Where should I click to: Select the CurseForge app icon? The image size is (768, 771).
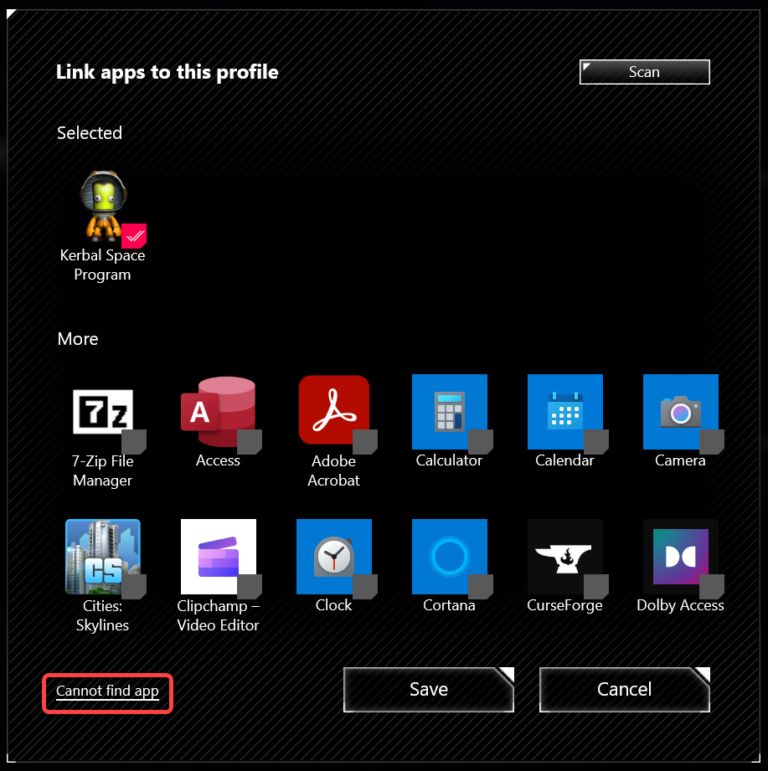pos(564,556)
